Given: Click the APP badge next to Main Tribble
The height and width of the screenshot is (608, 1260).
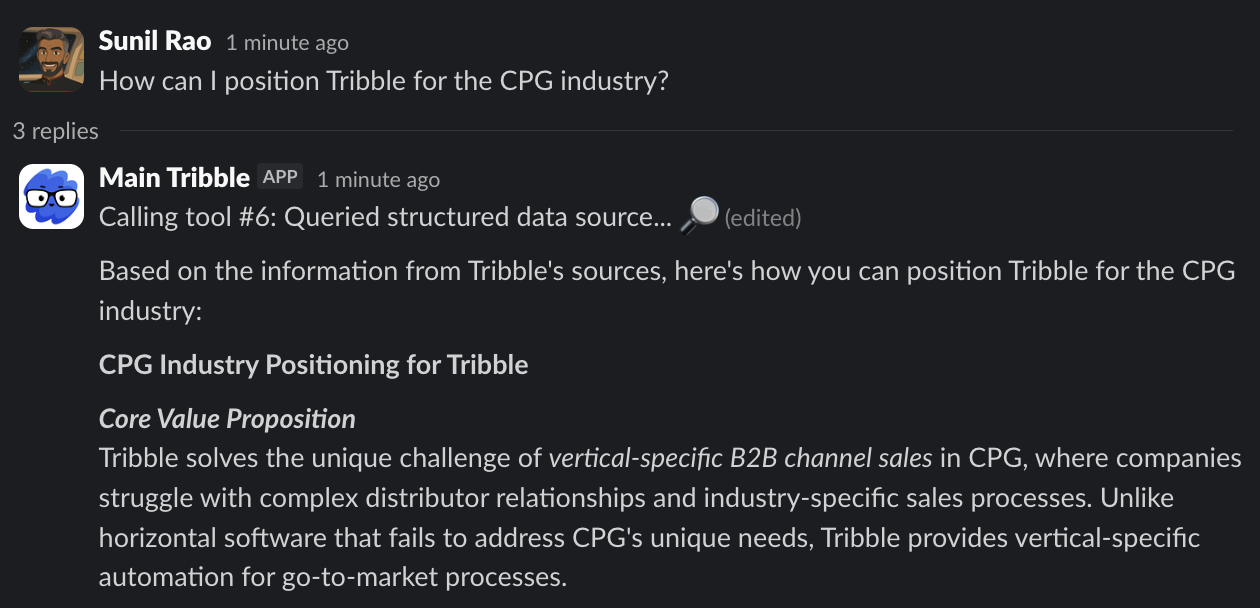Looking at the screenshot, I should tap(281, 176).
